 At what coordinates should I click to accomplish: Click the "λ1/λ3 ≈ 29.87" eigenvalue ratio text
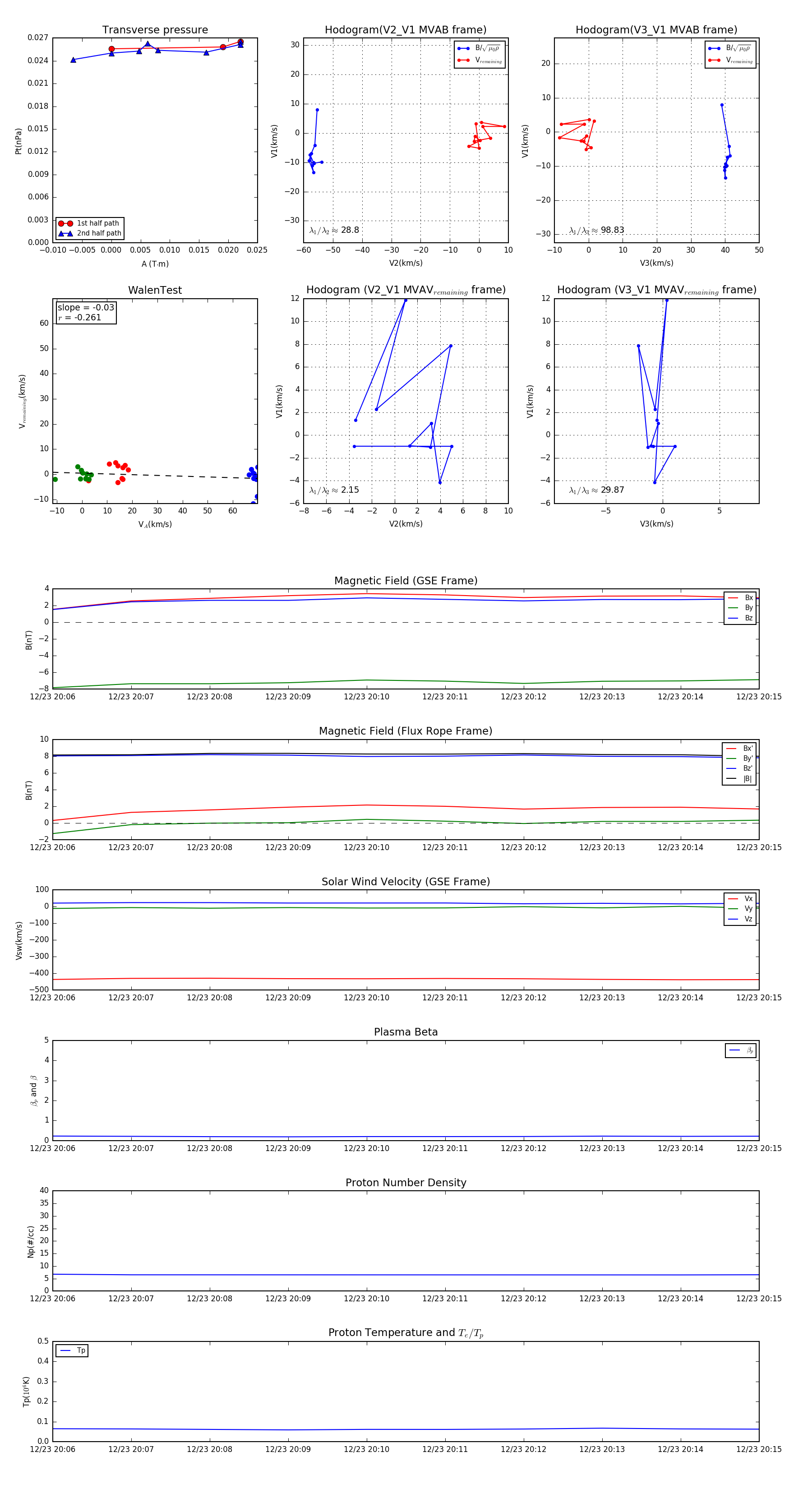click(x=596, y=490)
